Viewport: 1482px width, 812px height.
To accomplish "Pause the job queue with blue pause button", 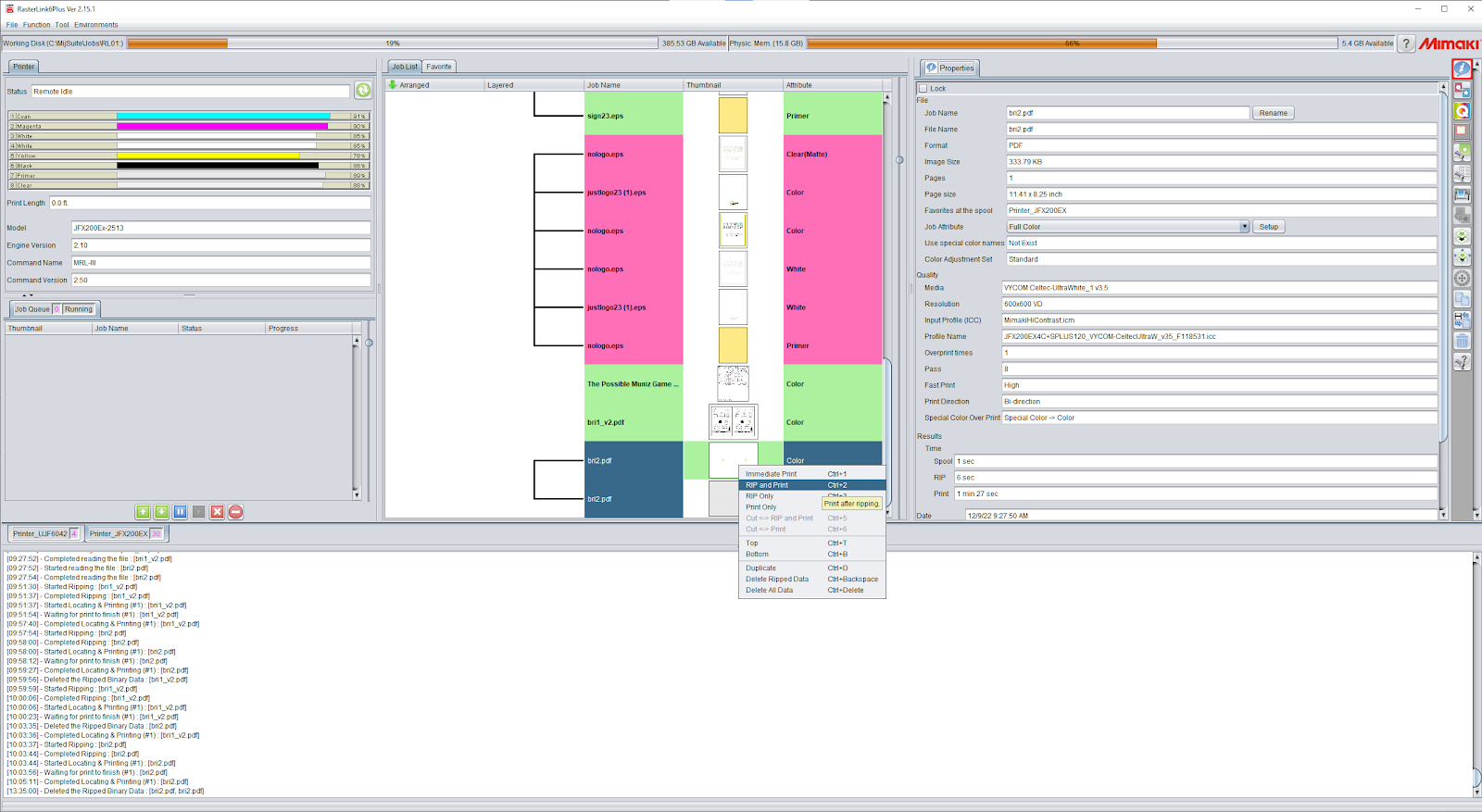I will coord(180,512).
